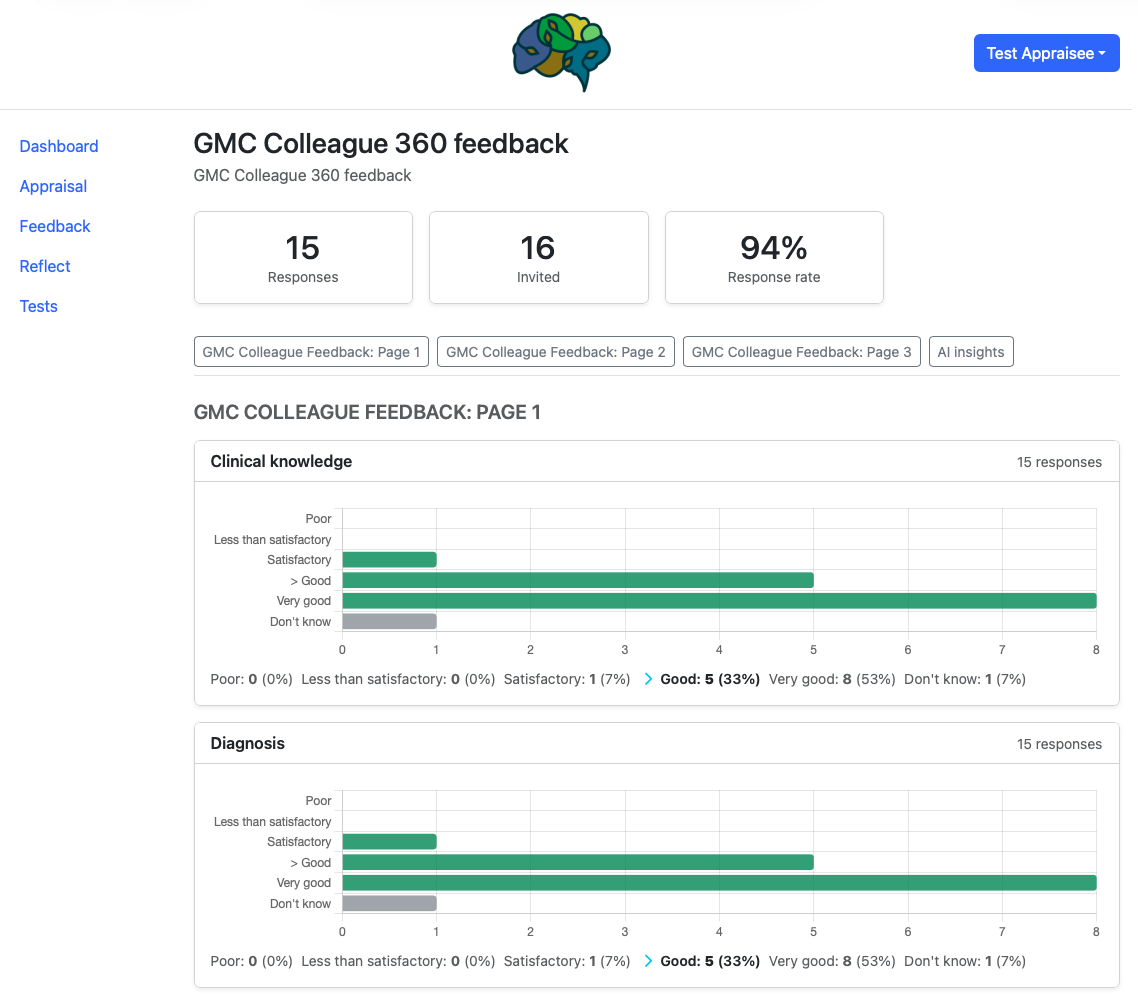Click the 16 Invited stat card

coord(538,257)
